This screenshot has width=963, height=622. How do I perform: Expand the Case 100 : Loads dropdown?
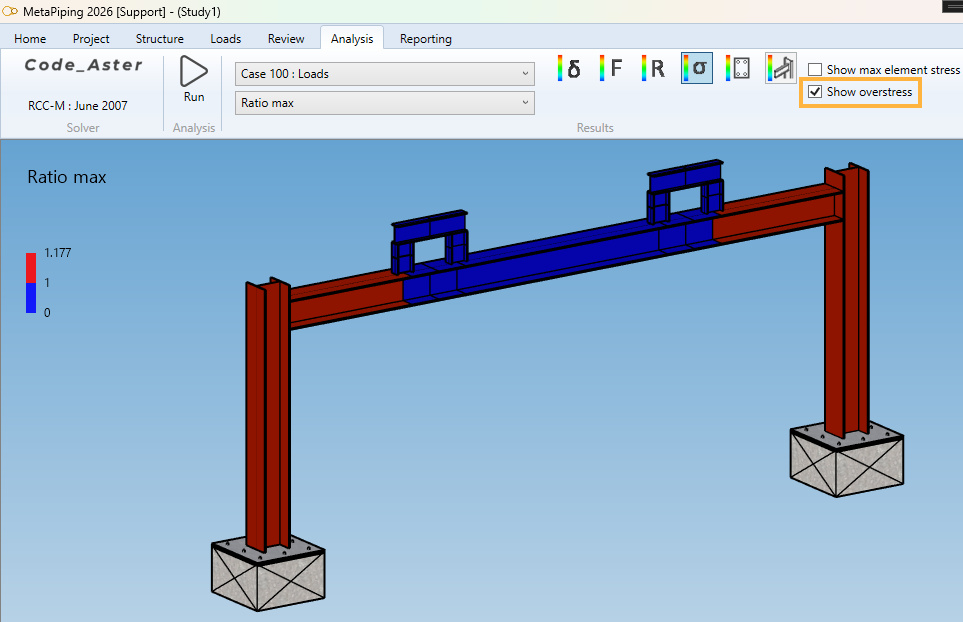click(385, 74)
